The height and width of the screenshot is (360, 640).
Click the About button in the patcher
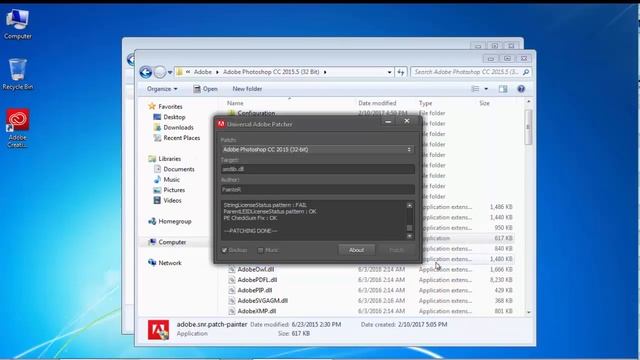coord(356,250)
